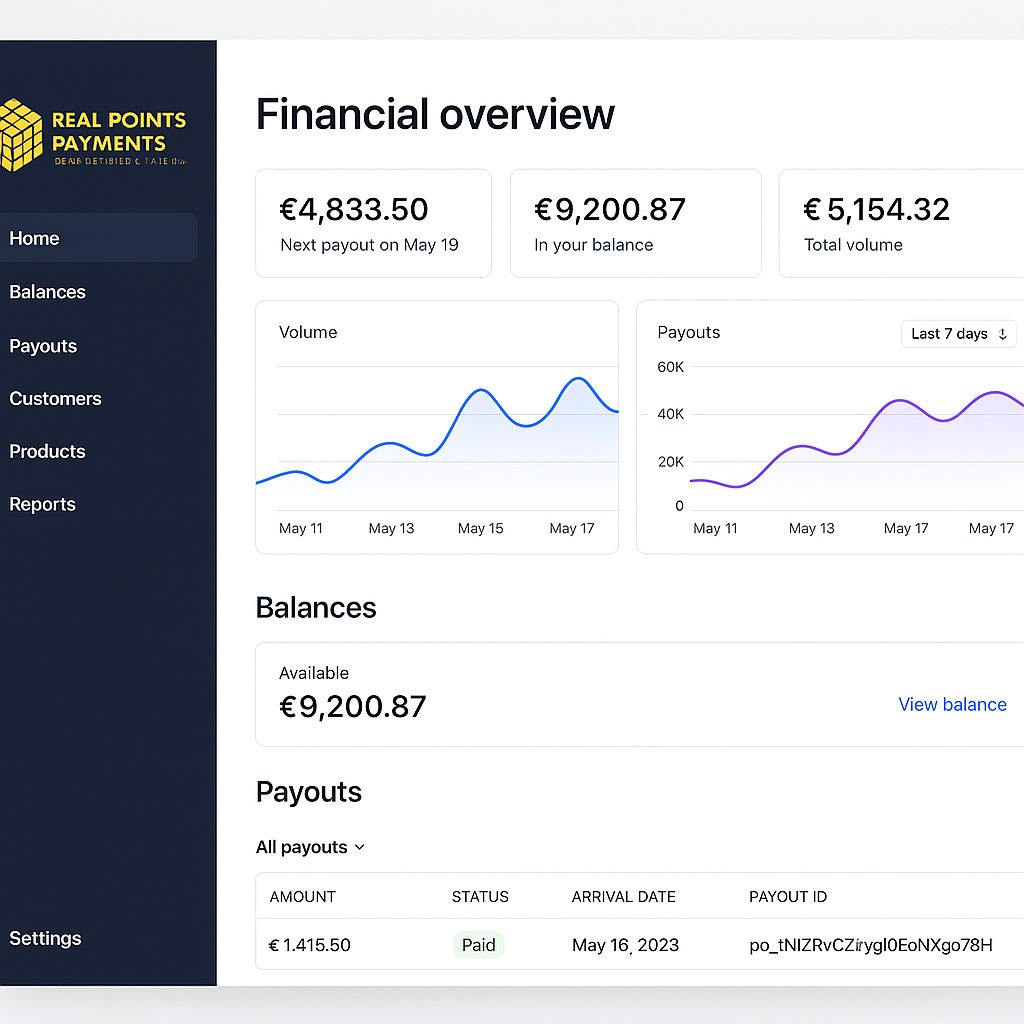Screen dimensions: 1024x1024
Task: Click the Last 7 days dropdown arrow icon
Action: coord(1002,334)
